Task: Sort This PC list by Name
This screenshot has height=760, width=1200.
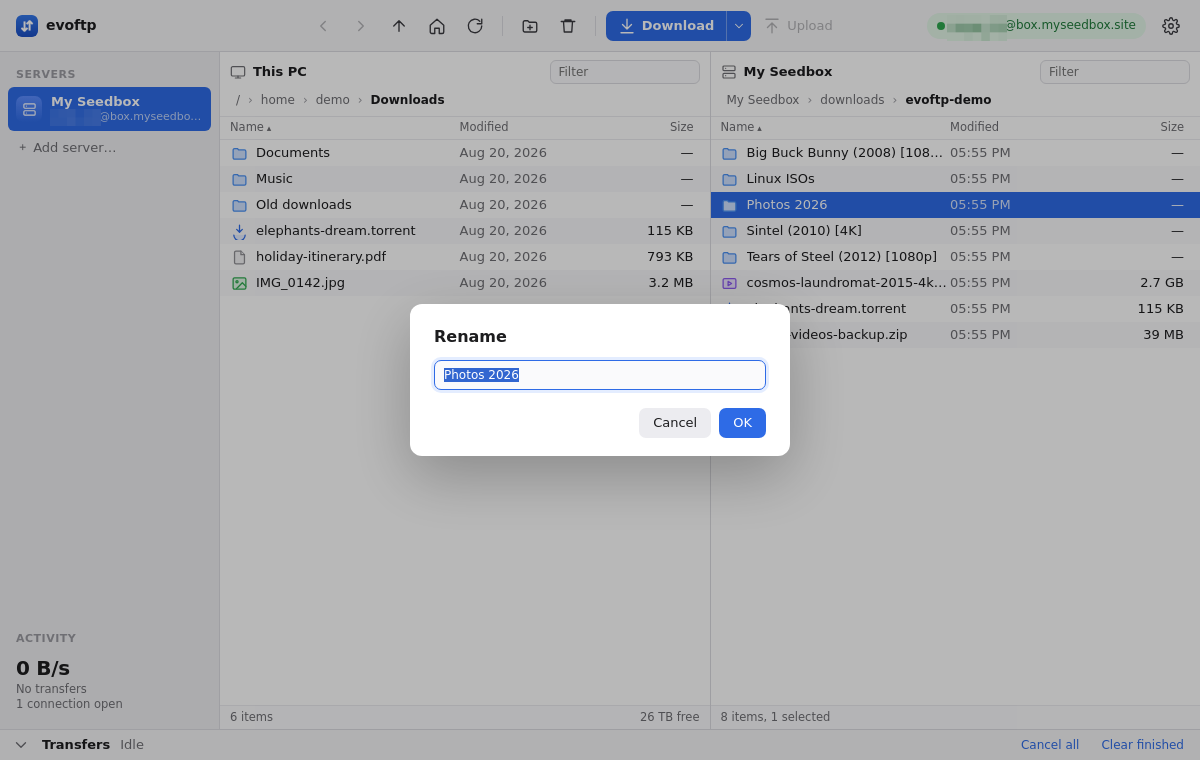Action: pos(250,127)
